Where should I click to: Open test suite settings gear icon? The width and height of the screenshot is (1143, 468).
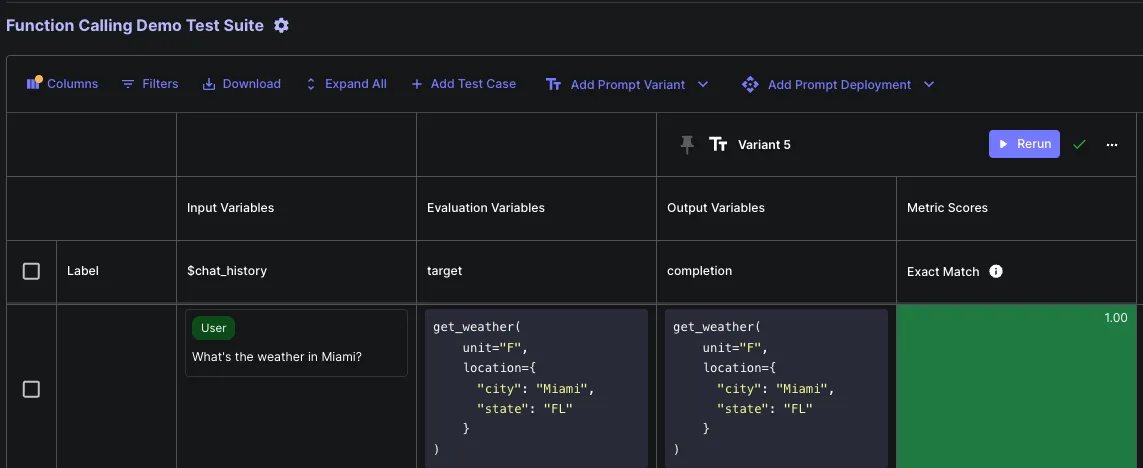point(281,26)
